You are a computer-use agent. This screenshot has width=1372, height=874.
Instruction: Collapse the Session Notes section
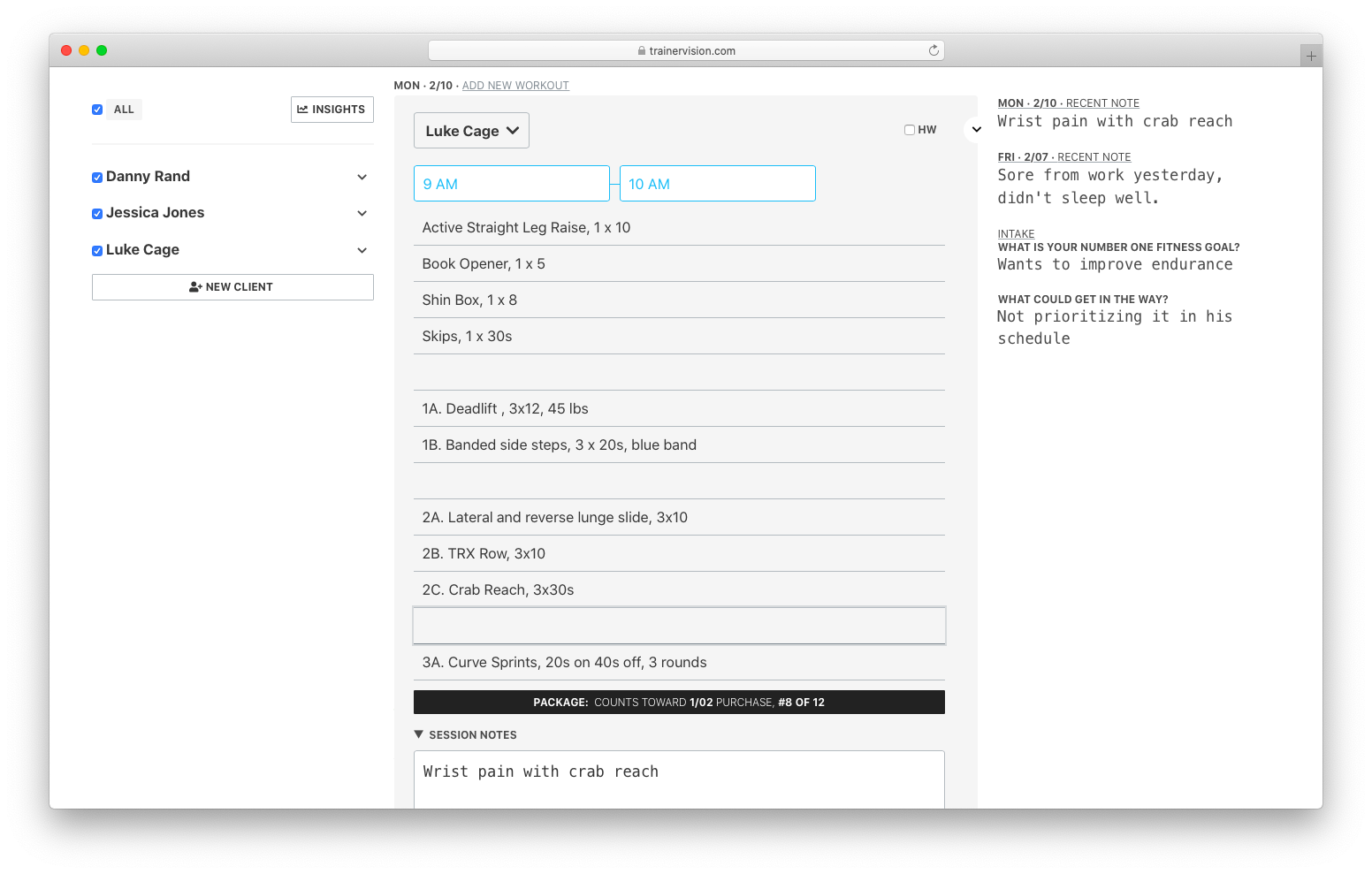[x=465, y=735]
